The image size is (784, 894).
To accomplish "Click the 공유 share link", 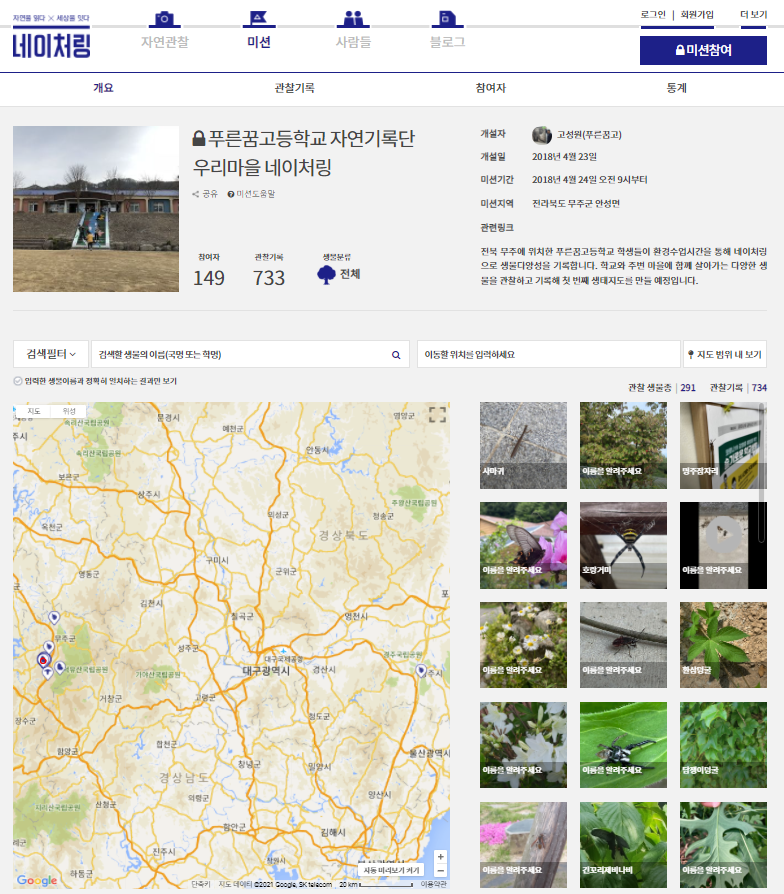I will pyautogui.click(x=205, y=194).
